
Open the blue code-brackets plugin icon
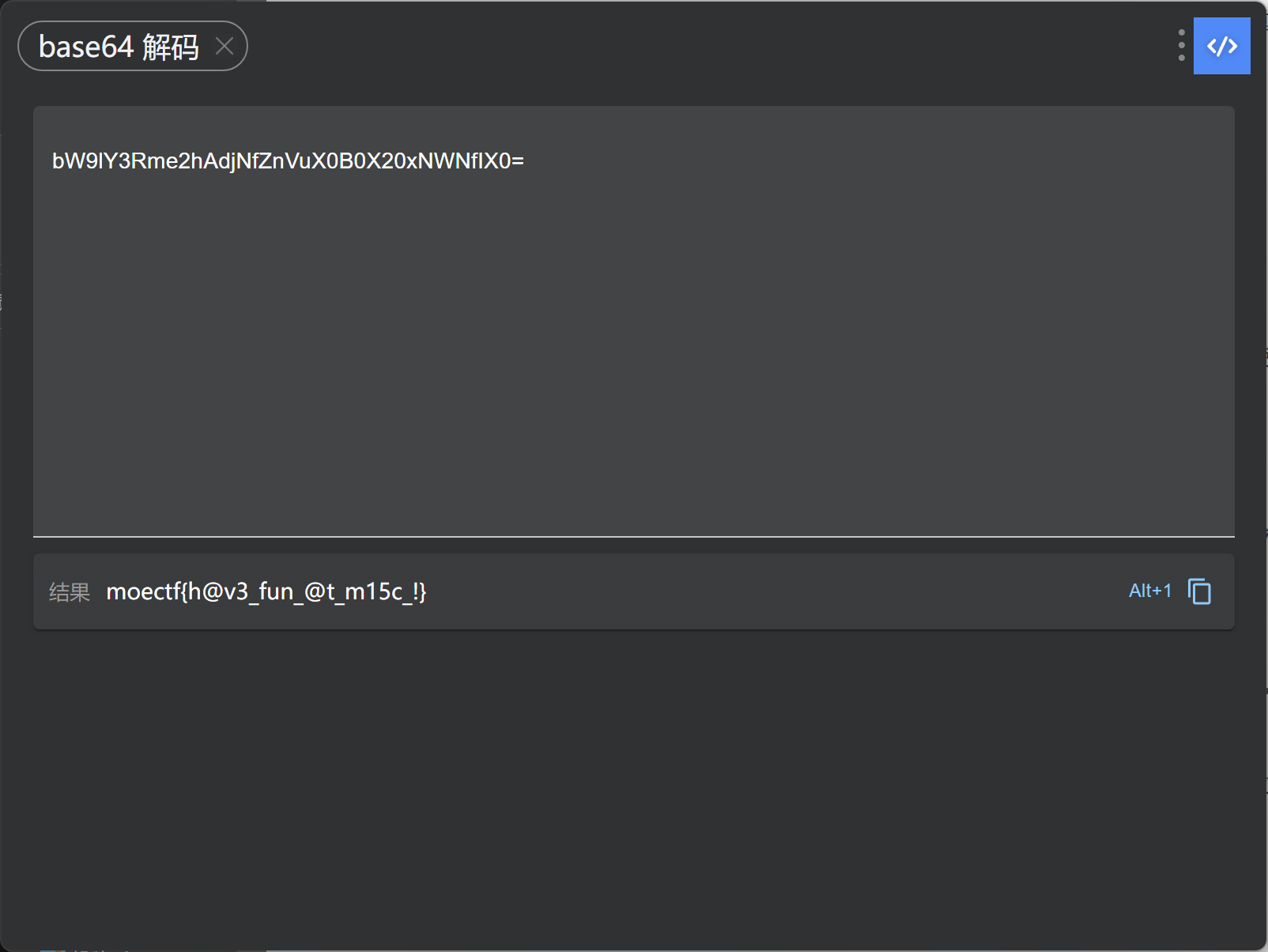[1221, 46]
